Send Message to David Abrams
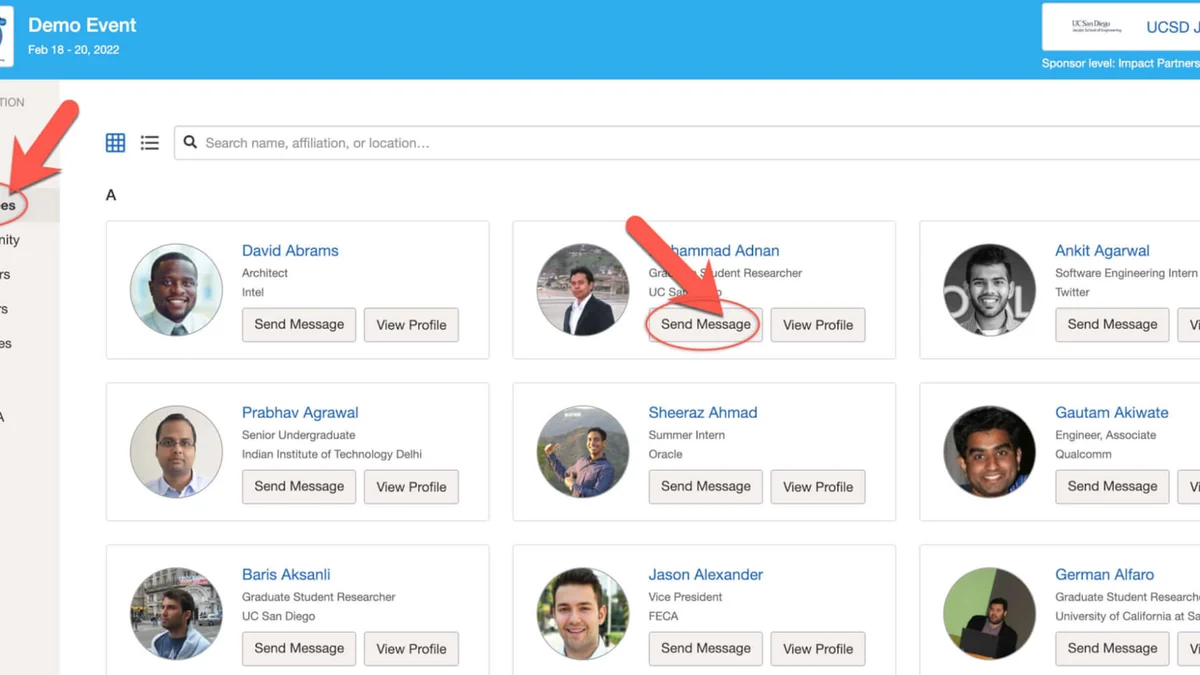1200x675 pixels. (299, 325)
